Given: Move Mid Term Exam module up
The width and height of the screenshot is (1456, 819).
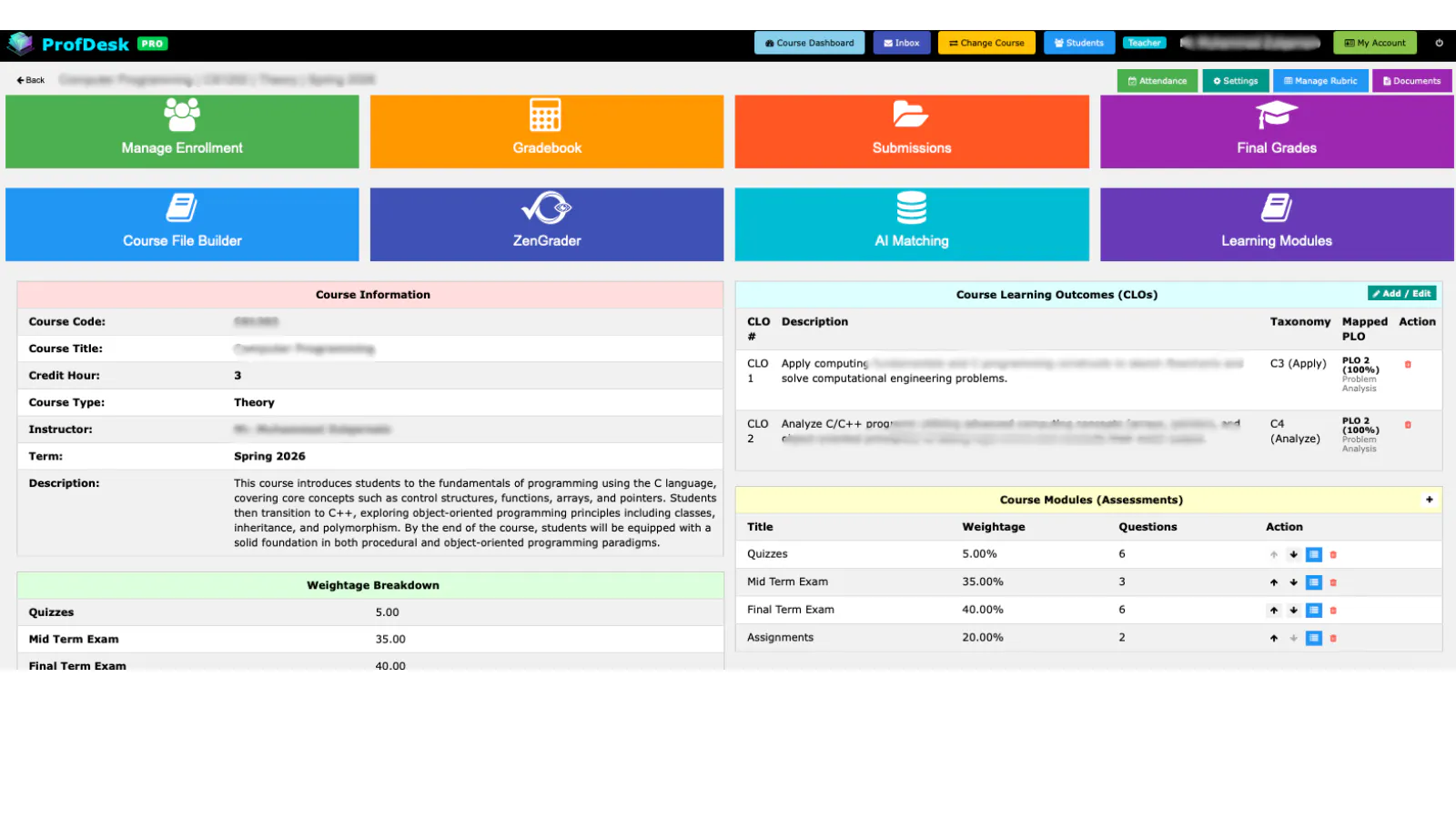Looking at the screenshot, I should click(1274, 582).
